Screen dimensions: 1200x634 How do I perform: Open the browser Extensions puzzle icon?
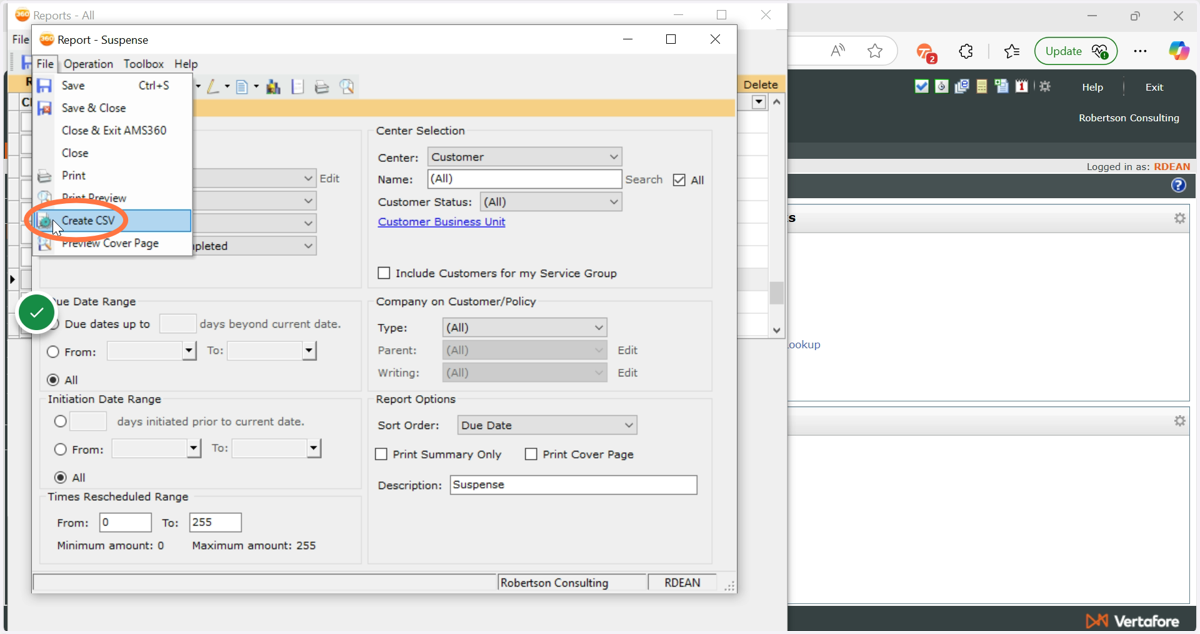point(966,51)
